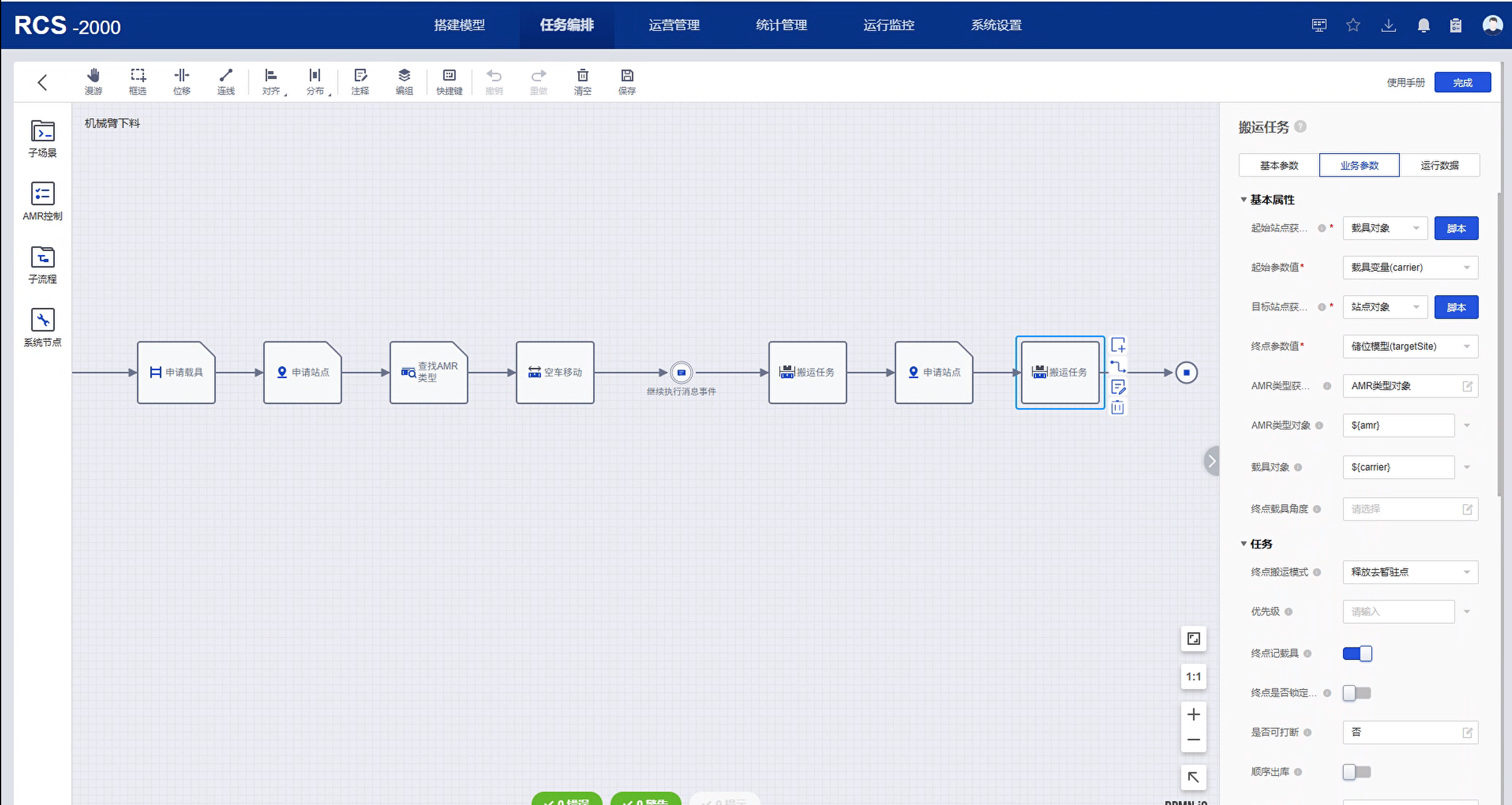Open the 运行监控 menu
The image size is (1512, 805).
click(x=889, y=25)
